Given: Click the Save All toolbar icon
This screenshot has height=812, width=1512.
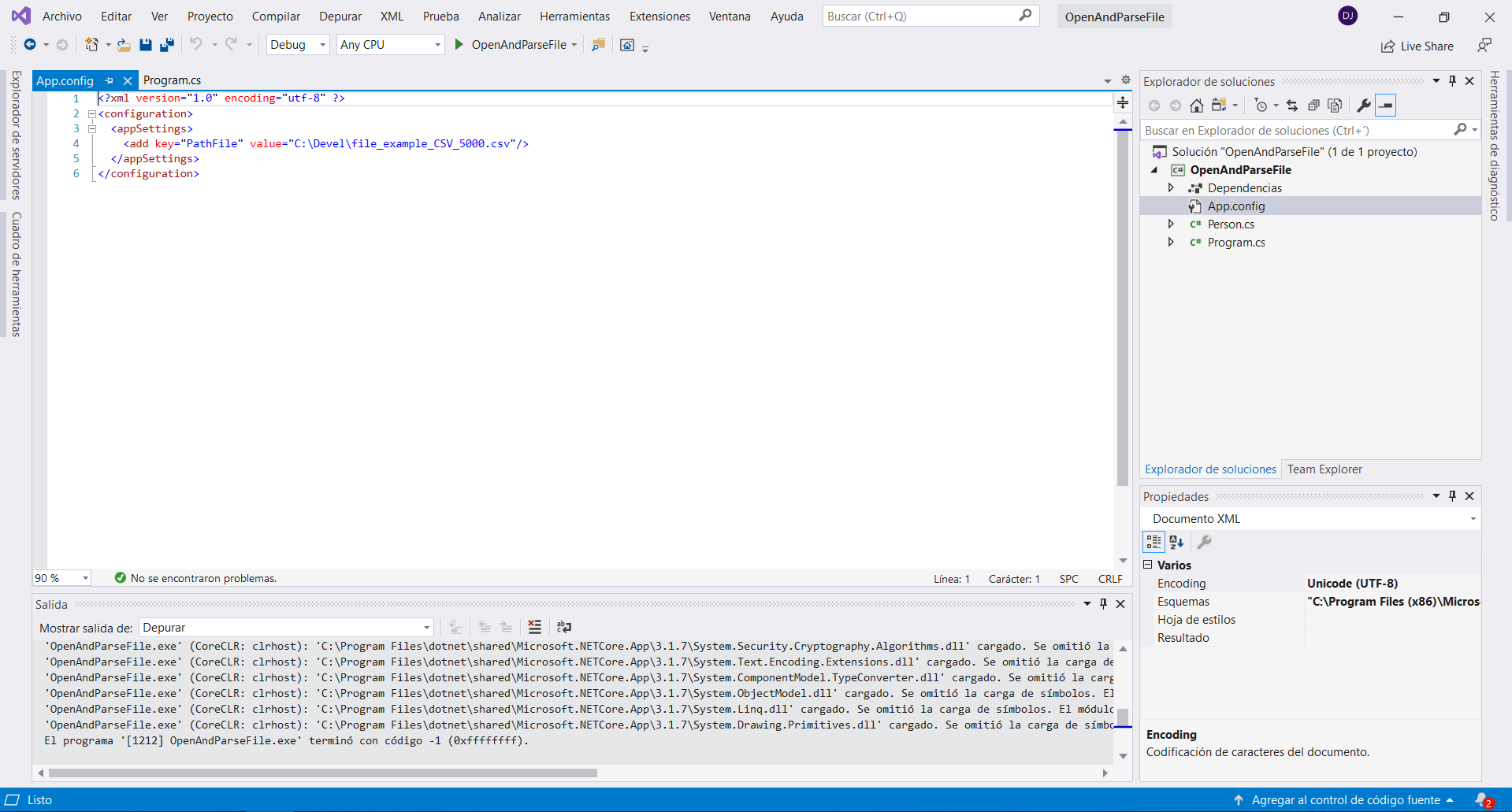Looking at the screenshot, I should [x=166, y=45].
